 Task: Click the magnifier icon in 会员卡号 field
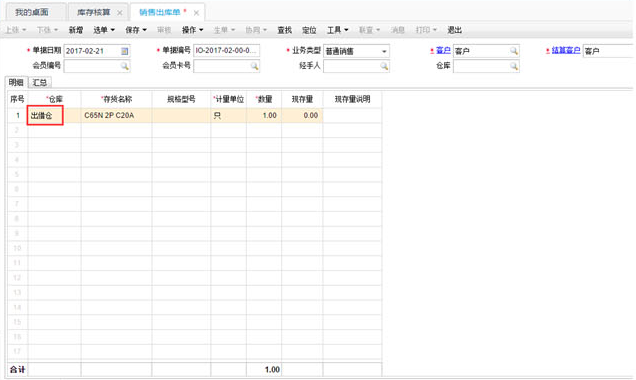pyautogui.click(x=254, y=66)
